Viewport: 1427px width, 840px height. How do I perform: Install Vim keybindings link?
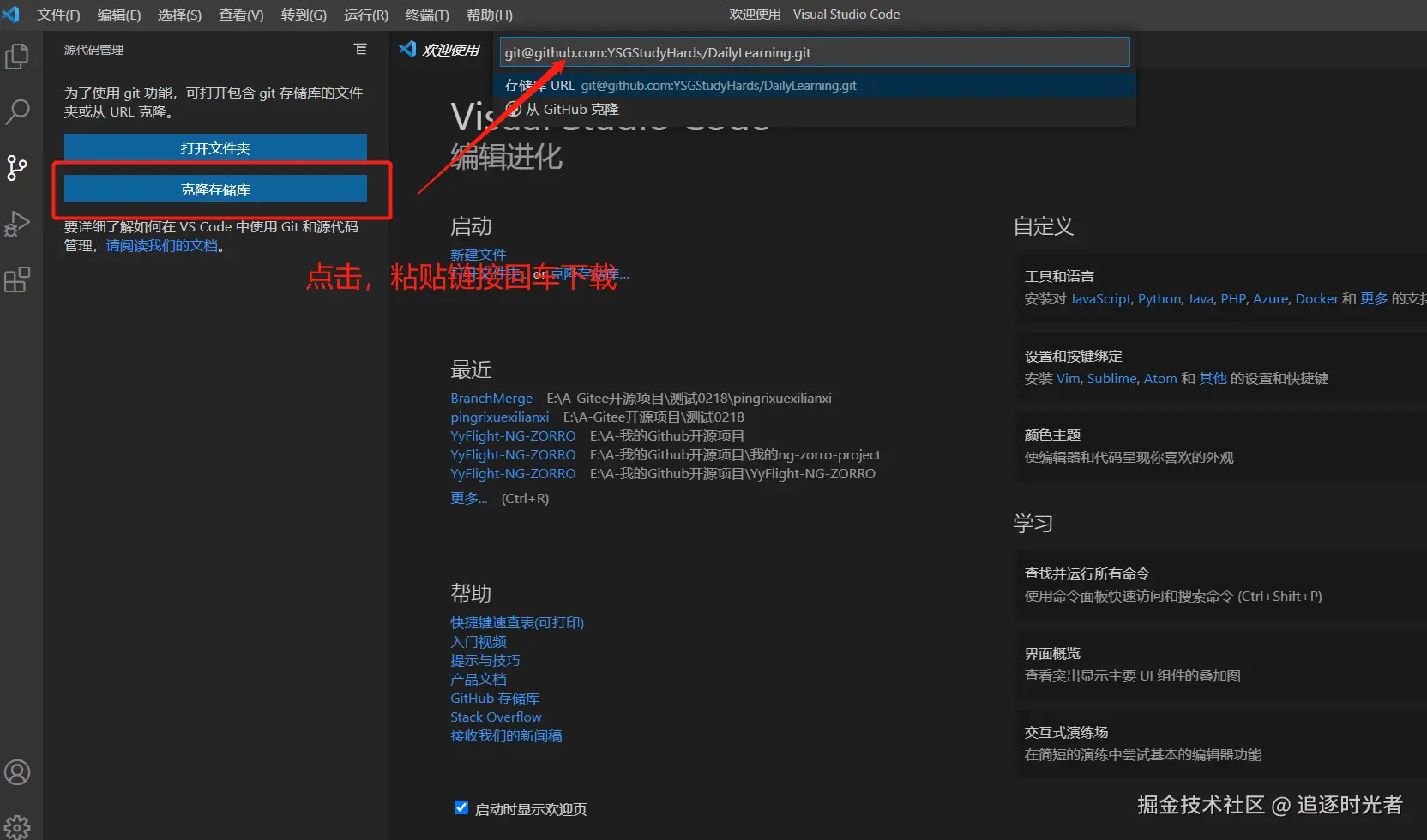[x=1068, y=378]
